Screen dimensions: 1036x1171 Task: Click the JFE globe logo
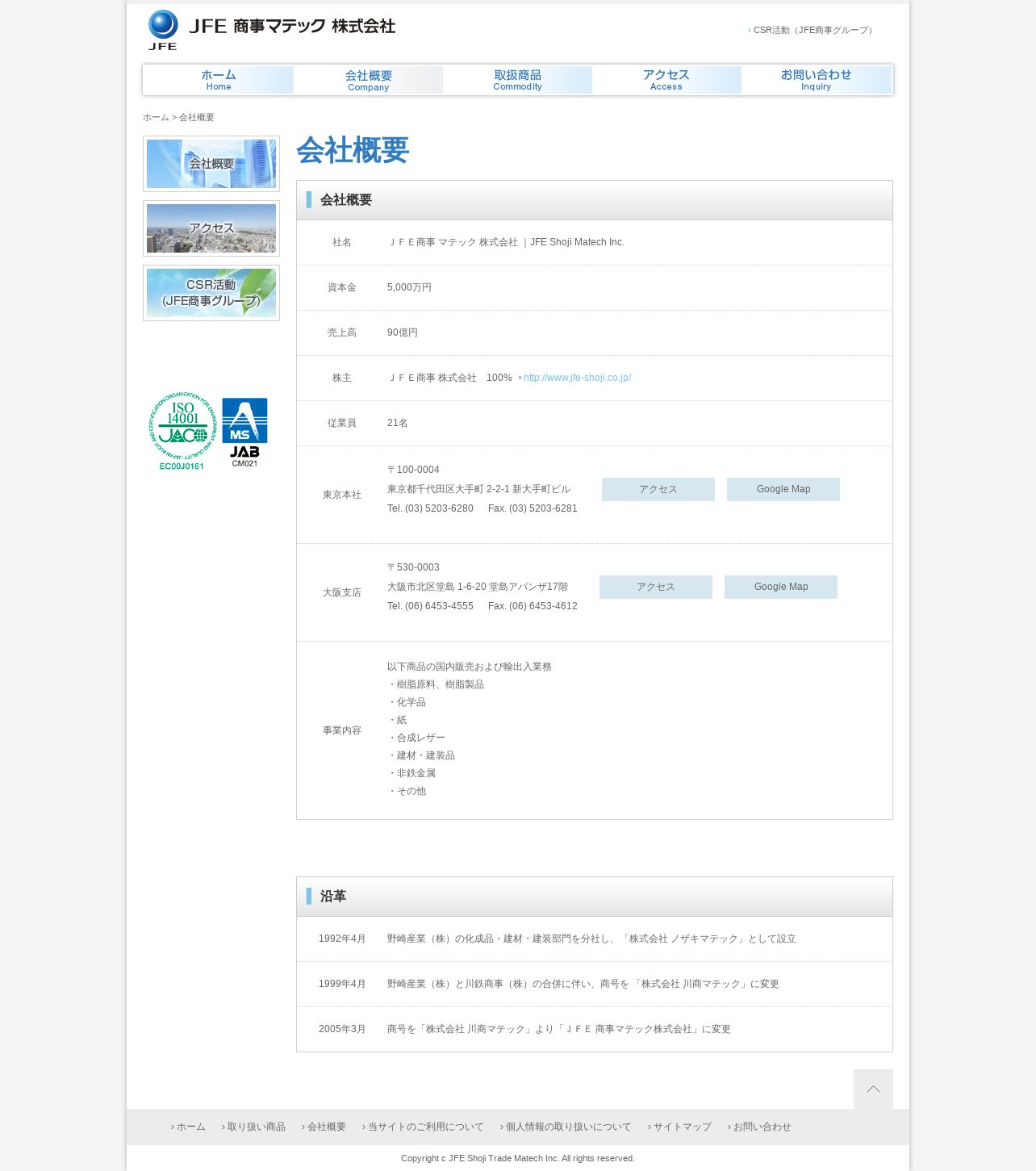(163, 30)
